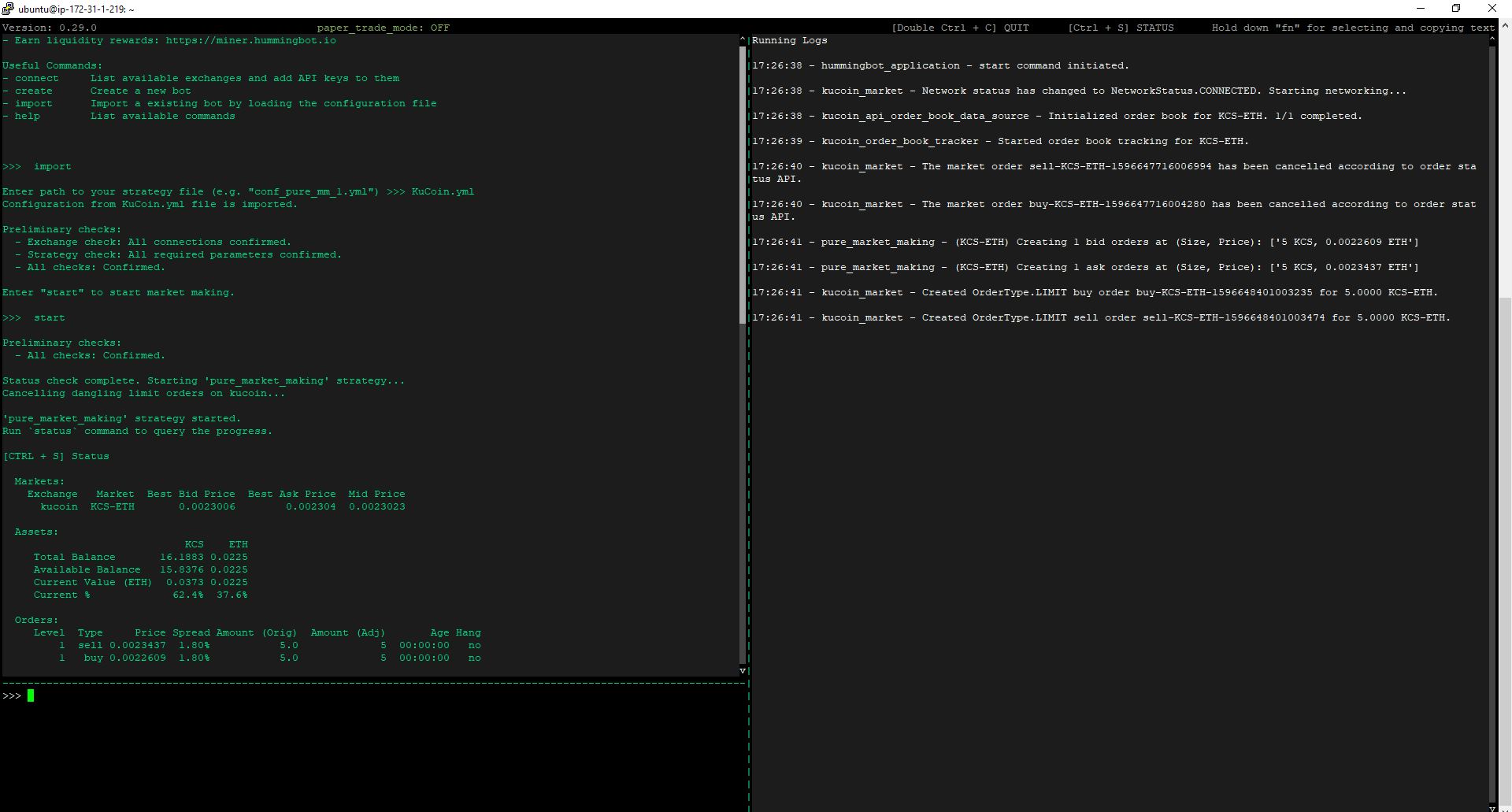
Task: Click the buy order price 0.0022609
Action: (x=137, y=658)
